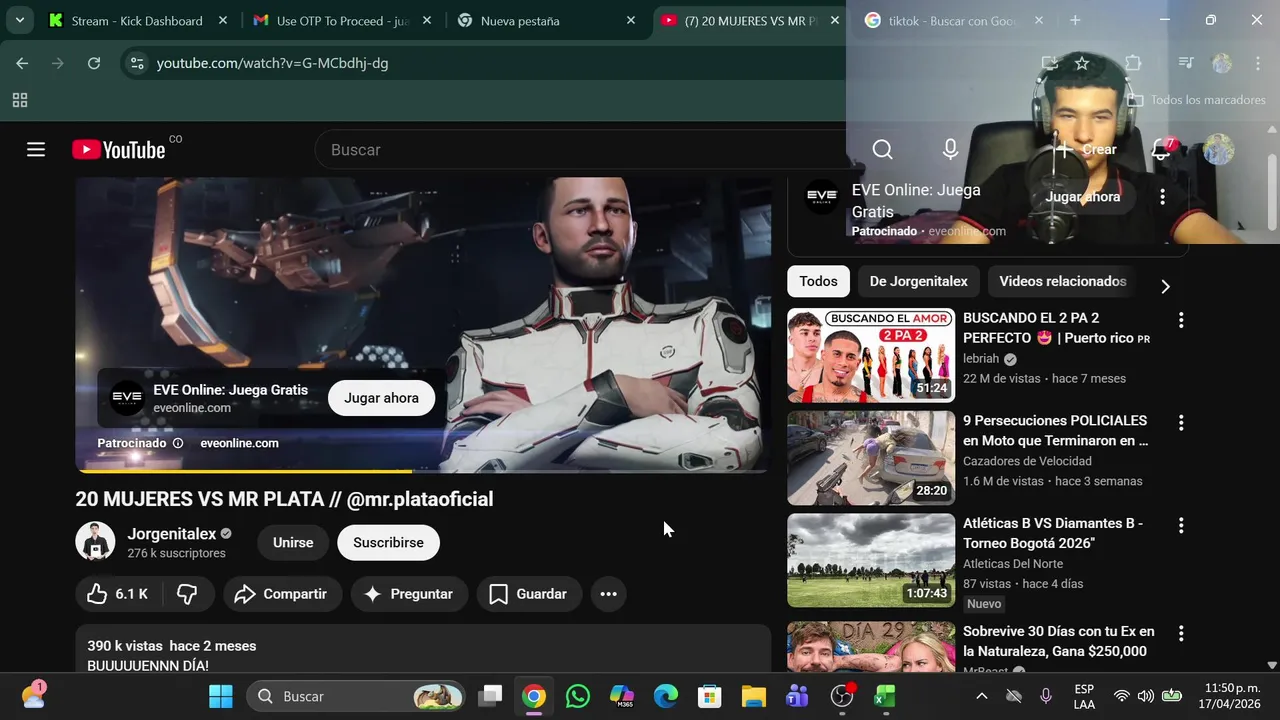Click the Unirse button
Screen dimensions: 1280x720
[293, 542]
